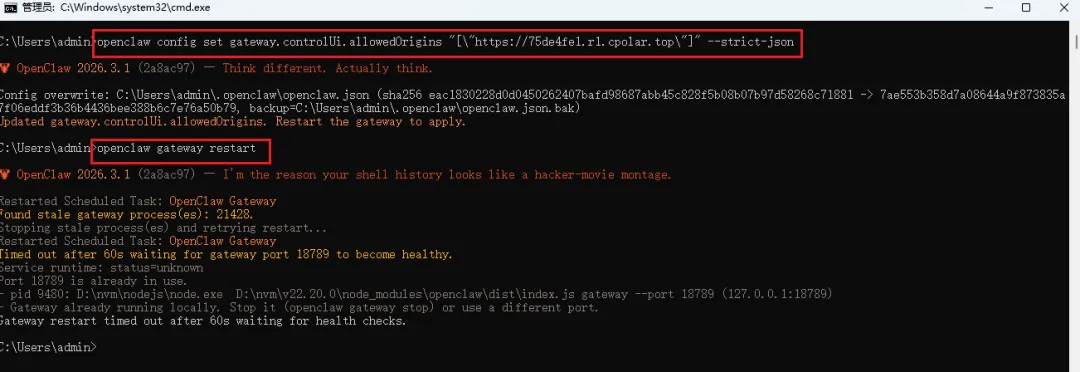Click first 'Restarted Scheduled Task: OpenClaw Gateway' line
The width and height of the screenshot is (1080, 372).
click(x=138, y=201)
